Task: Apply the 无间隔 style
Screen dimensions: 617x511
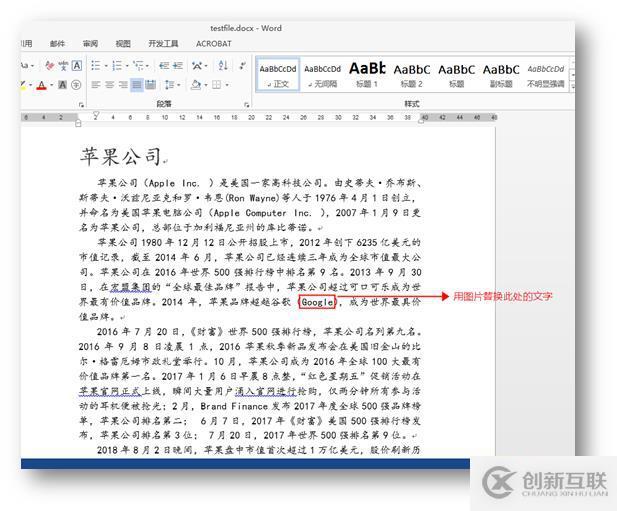Action: click(x=322, y=74)
